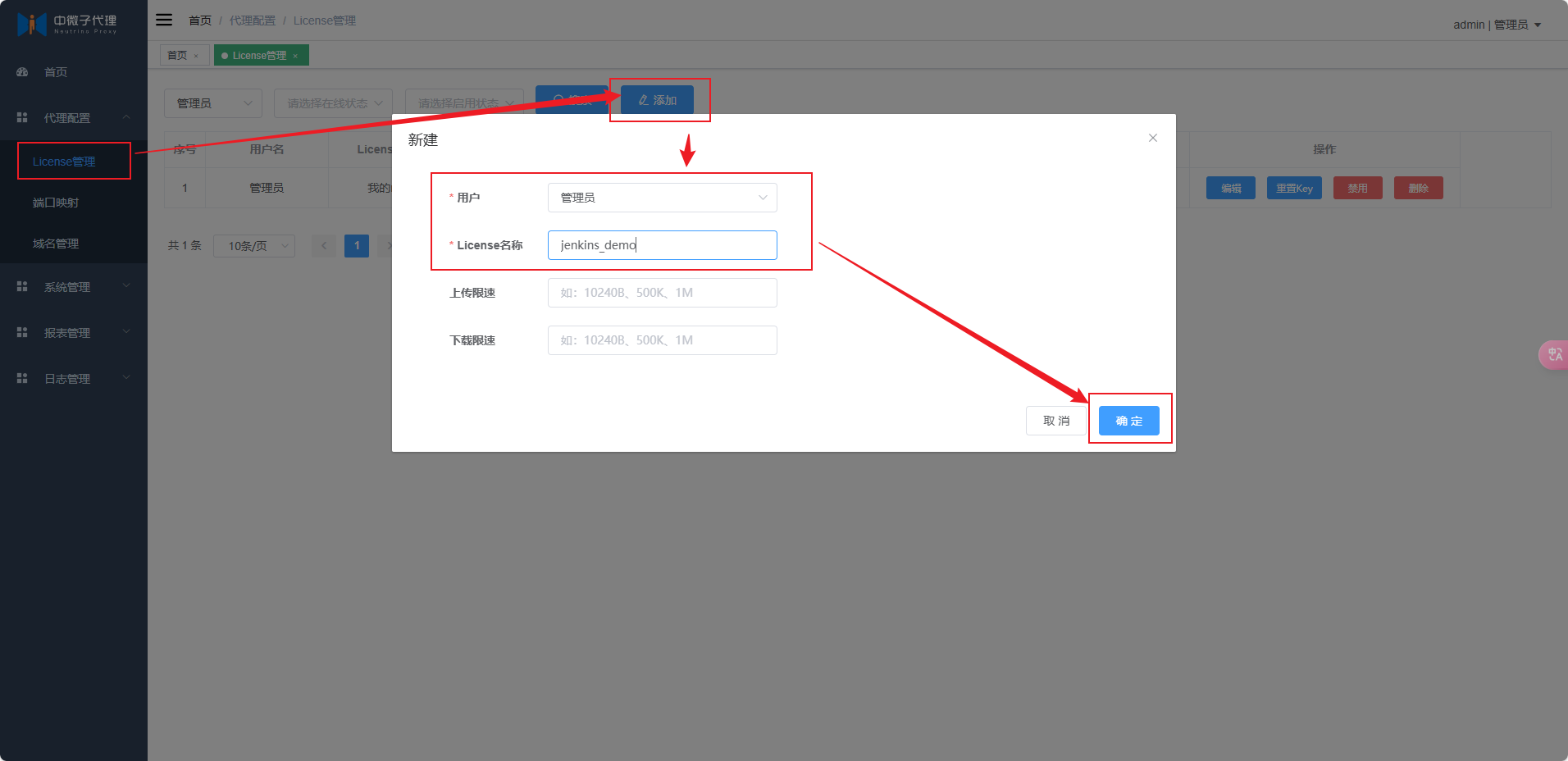Image resolution: width=1568 pixels, height=761 pixels.
Task: Close the 首页 tab via its x
Action: pos(196,56)
